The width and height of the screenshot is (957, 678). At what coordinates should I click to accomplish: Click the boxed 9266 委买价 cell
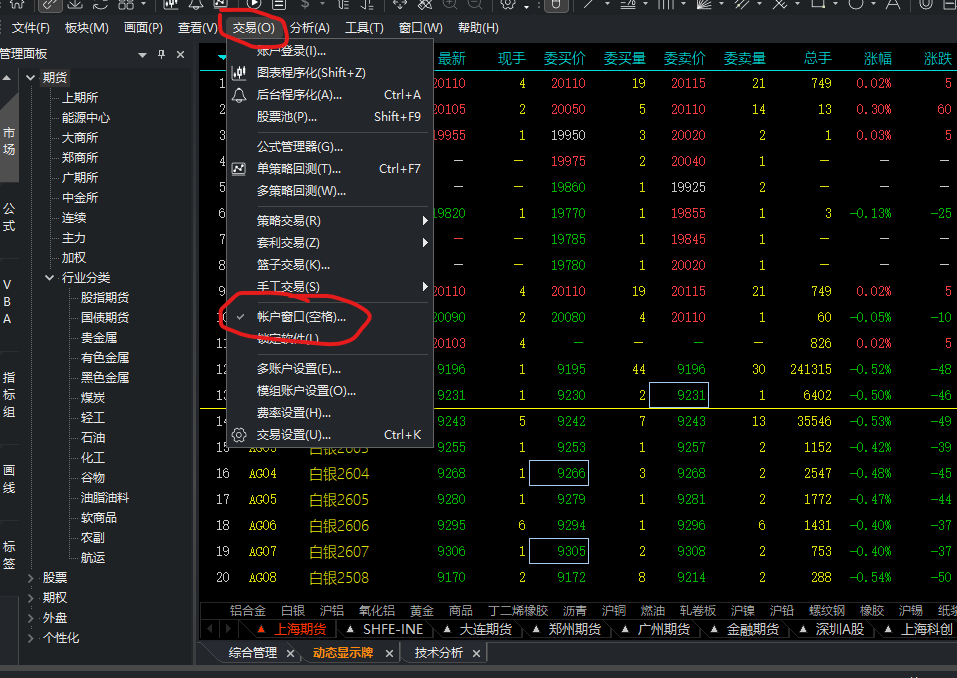point(558,473)
